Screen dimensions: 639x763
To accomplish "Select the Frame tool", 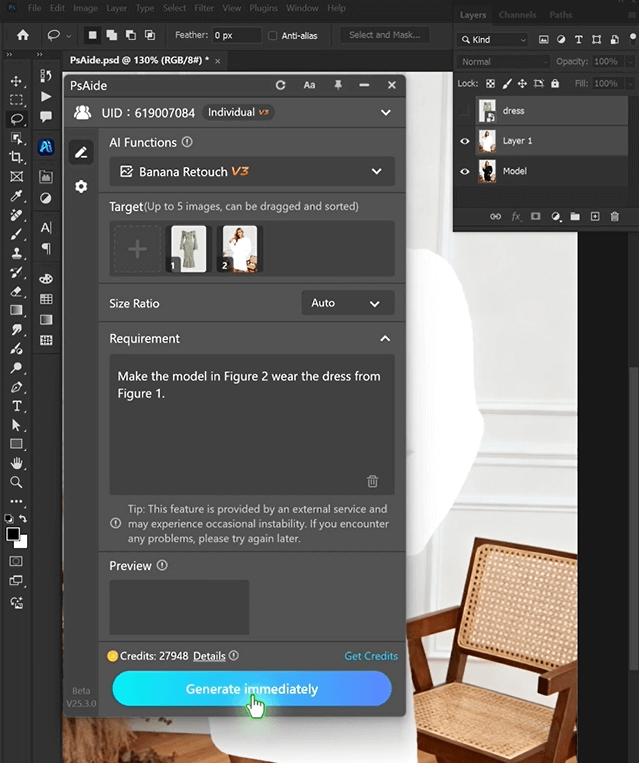I will pos(16,176).
